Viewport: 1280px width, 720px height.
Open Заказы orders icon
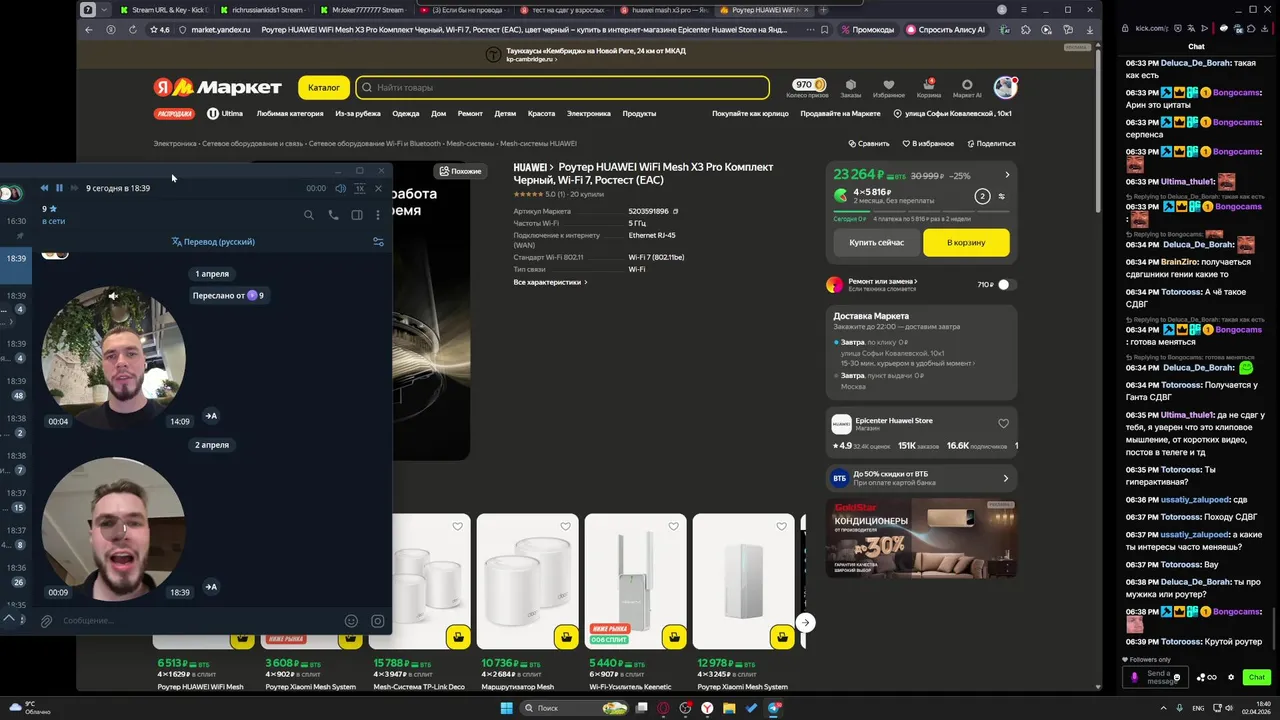pos(850,88)
